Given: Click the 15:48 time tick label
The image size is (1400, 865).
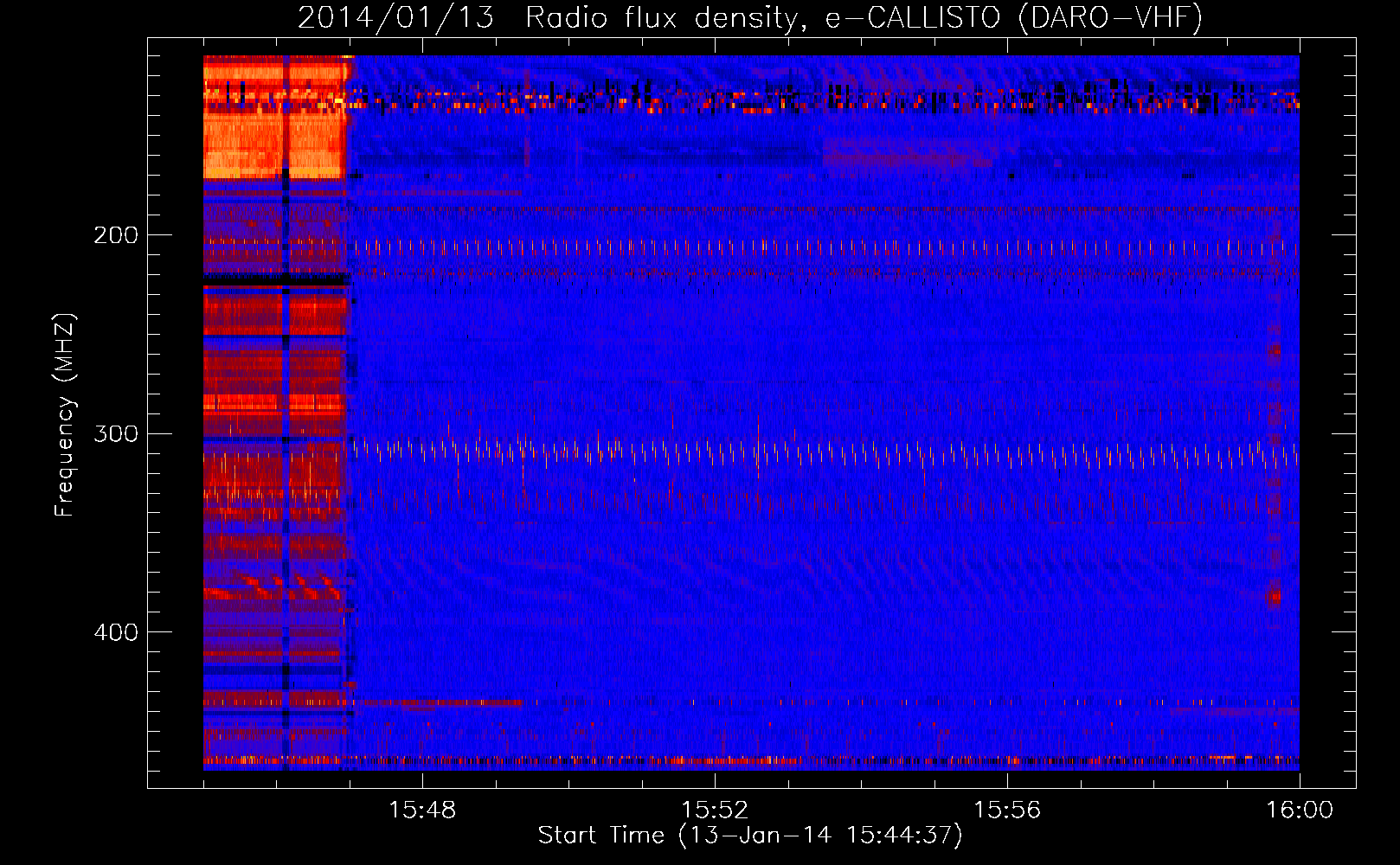Looking at the screenshot, I should coord(421,811).
